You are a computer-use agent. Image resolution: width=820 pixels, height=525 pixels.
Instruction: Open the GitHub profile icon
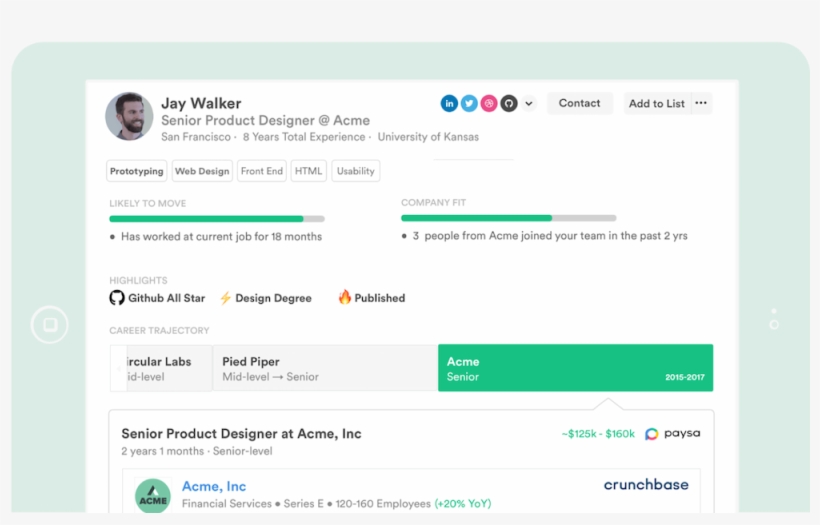pyautogui.click(x=509, y=103)
